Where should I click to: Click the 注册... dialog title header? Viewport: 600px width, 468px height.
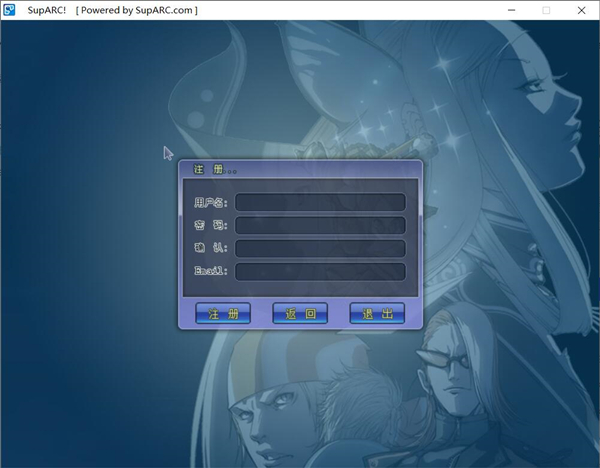point(214,169)
